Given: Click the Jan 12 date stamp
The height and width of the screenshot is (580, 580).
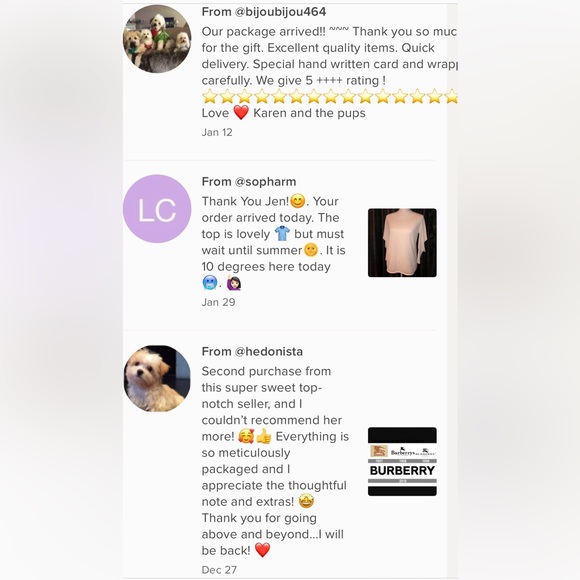Looking at the screenshot, I should [217, 132].
